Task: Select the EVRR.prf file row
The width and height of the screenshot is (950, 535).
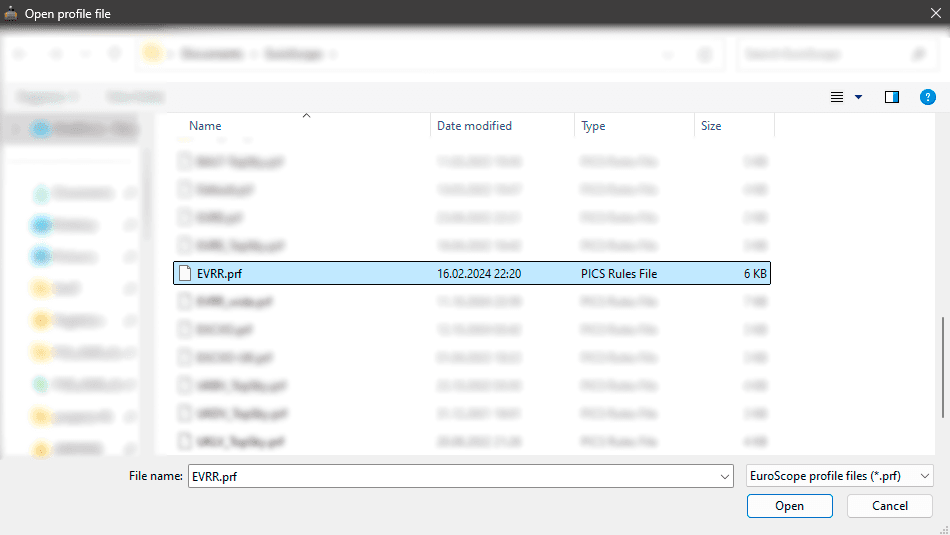Action: coord(471,273)
